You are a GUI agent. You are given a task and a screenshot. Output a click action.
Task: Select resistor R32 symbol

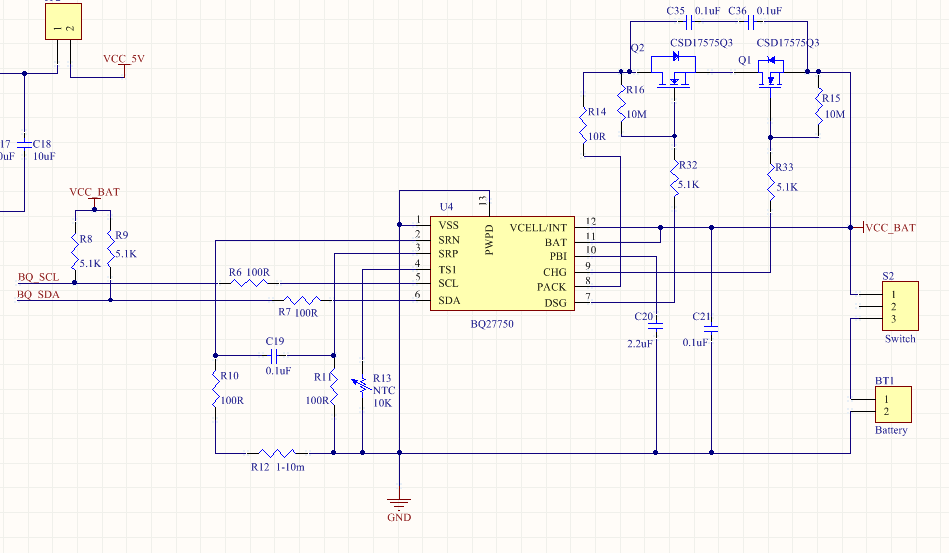[x=675, y=177]
